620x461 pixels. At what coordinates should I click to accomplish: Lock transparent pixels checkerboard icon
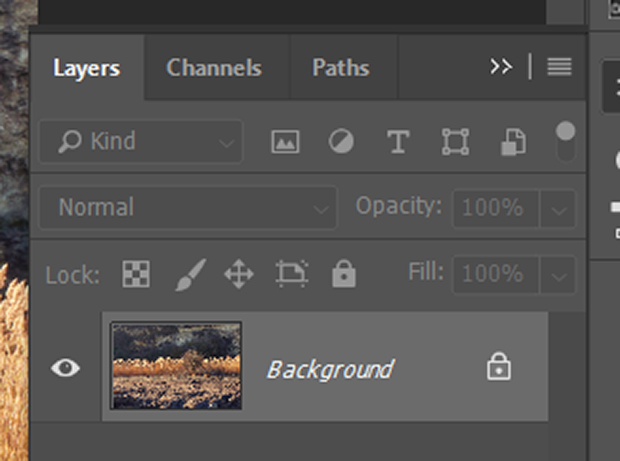click(136, 274)
